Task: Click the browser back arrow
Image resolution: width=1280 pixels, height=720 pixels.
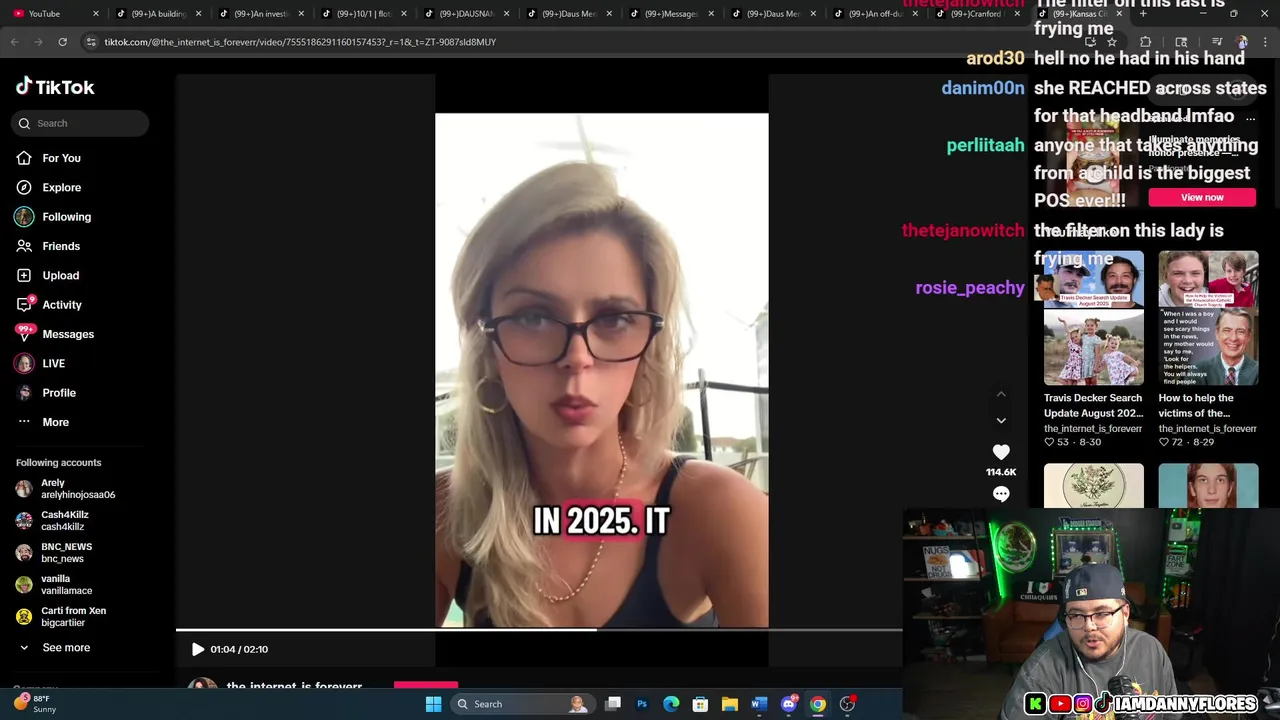Action: tap(15, 42)
